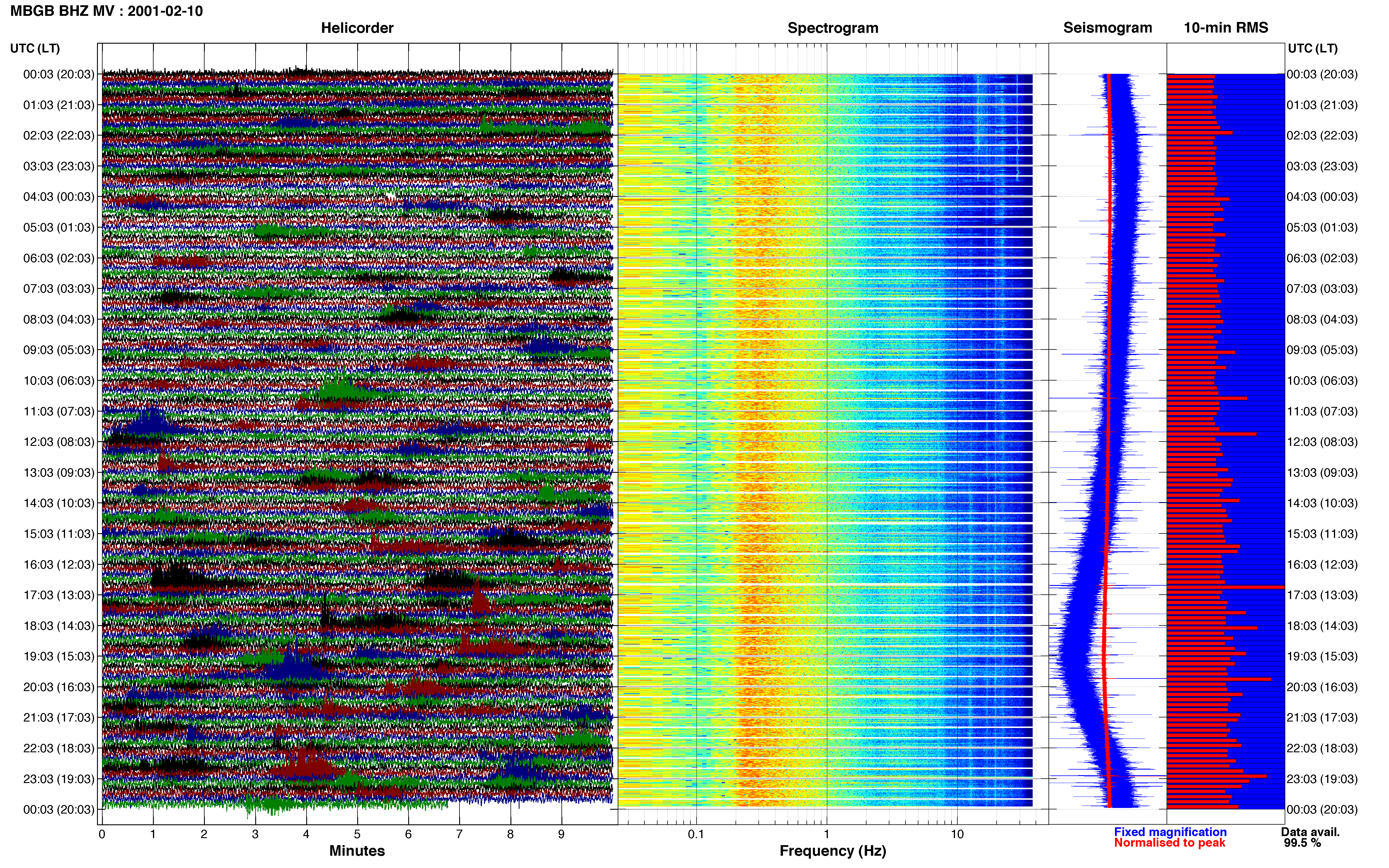Viewport: 1389px width, 868px height.
Task: Click RMS-side time label "01:03 (21:03)"
Action: (1322, 105)
